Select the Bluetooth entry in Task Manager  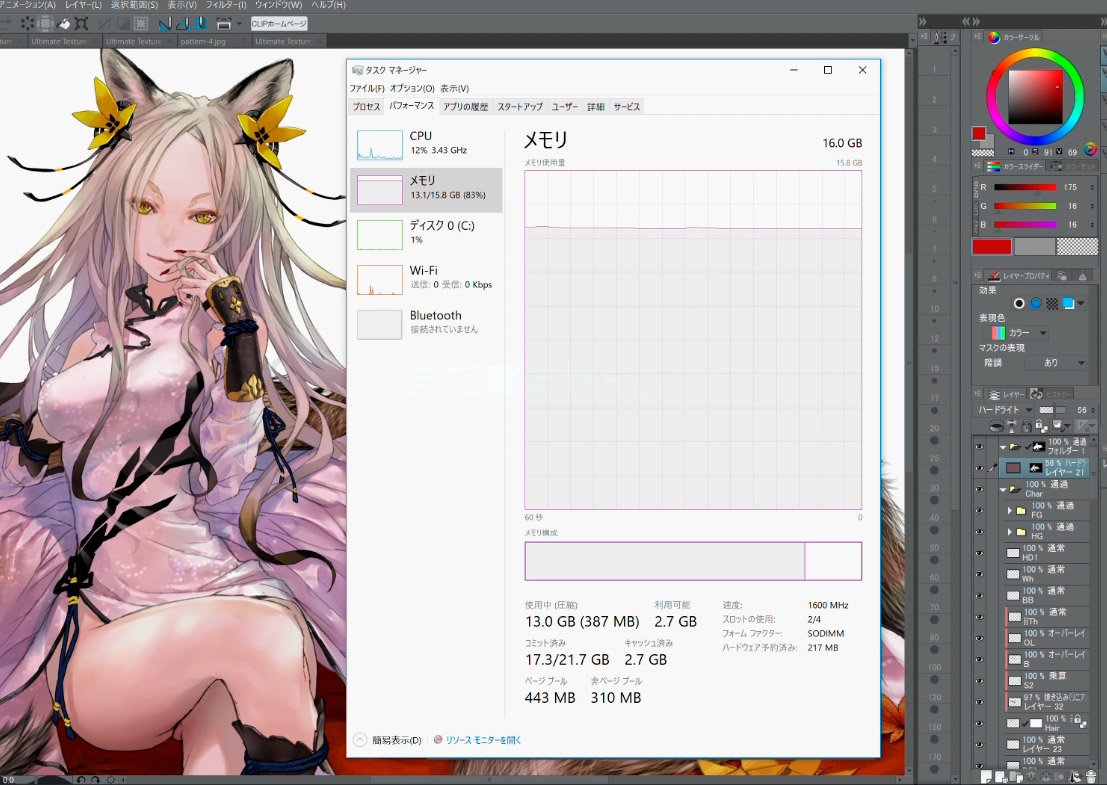(426, 324)
